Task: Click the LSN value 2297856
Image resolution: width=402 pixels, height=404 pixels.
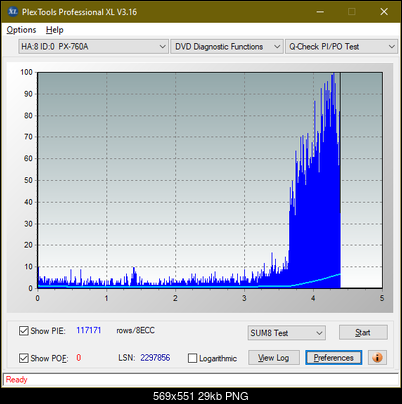Action: pyautogui.click(x=155, y=358)
